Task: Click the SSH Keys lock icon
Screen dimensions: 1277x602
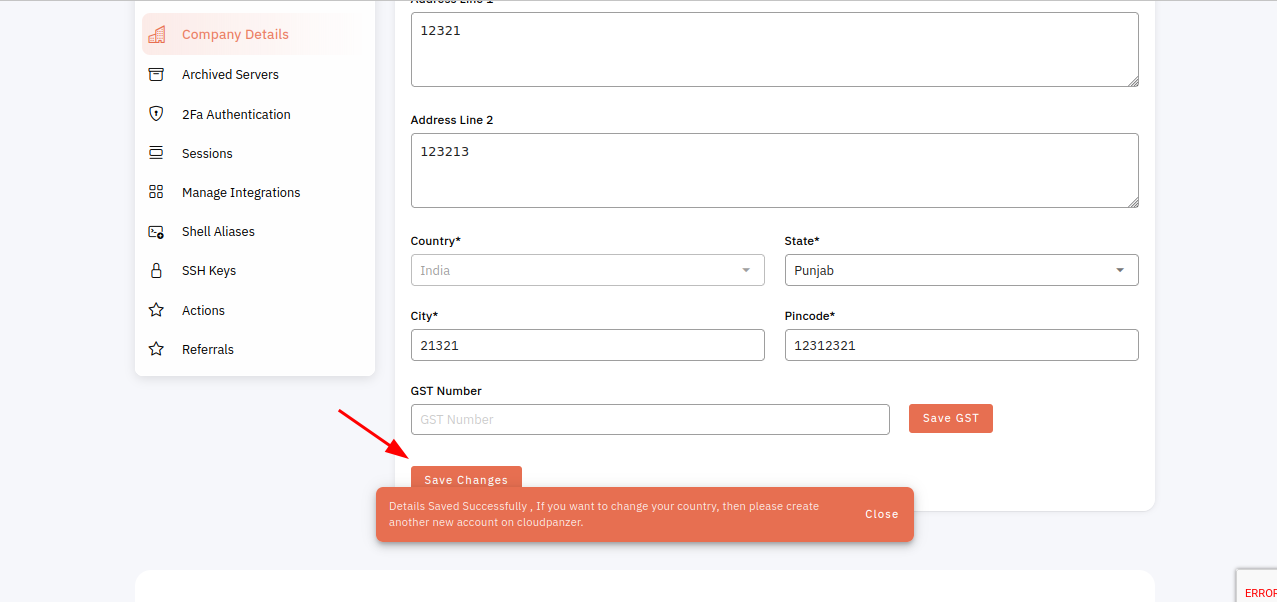Action: (x=156, y=270)
